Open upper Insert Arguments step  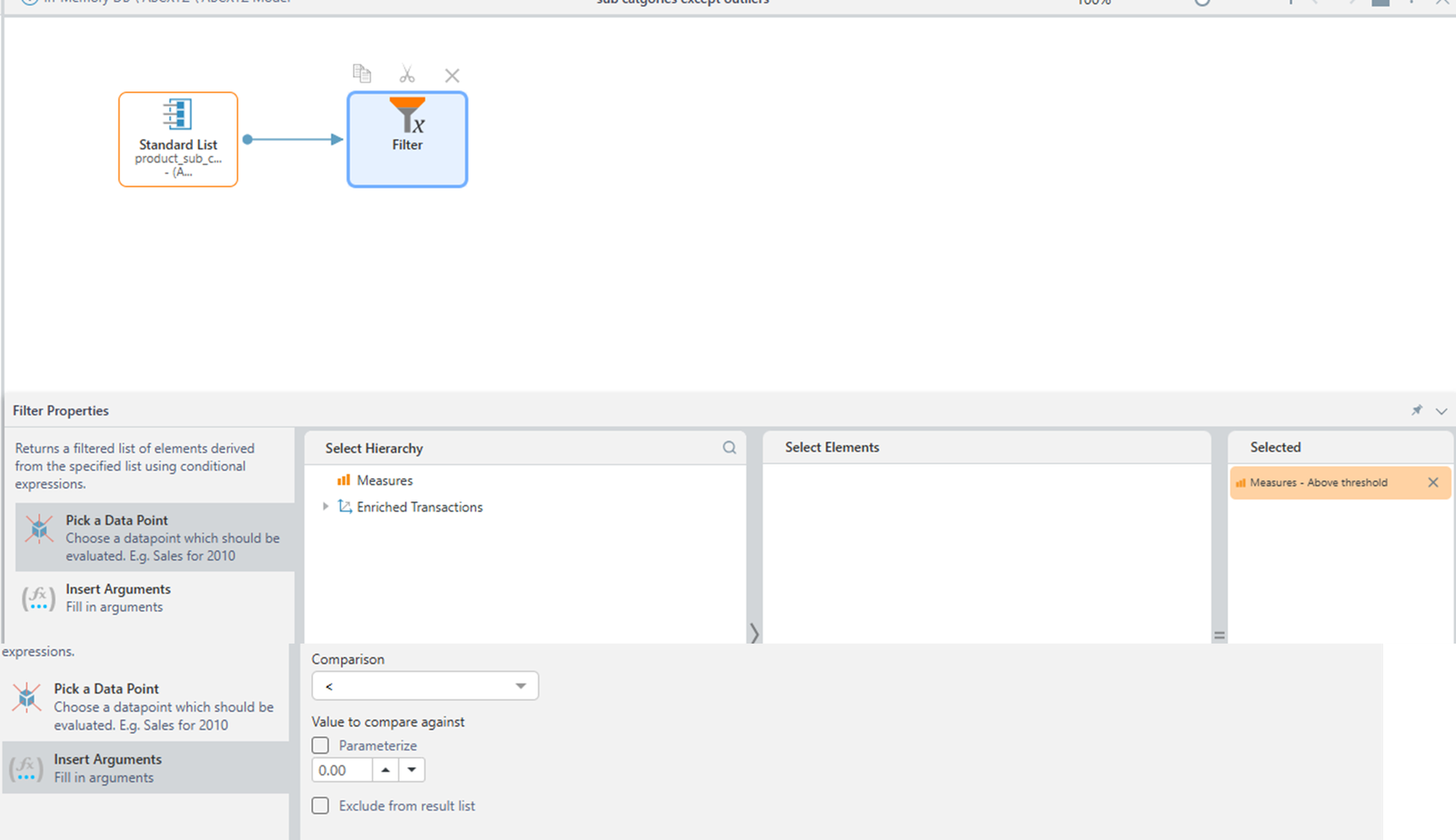coord(155,598)
